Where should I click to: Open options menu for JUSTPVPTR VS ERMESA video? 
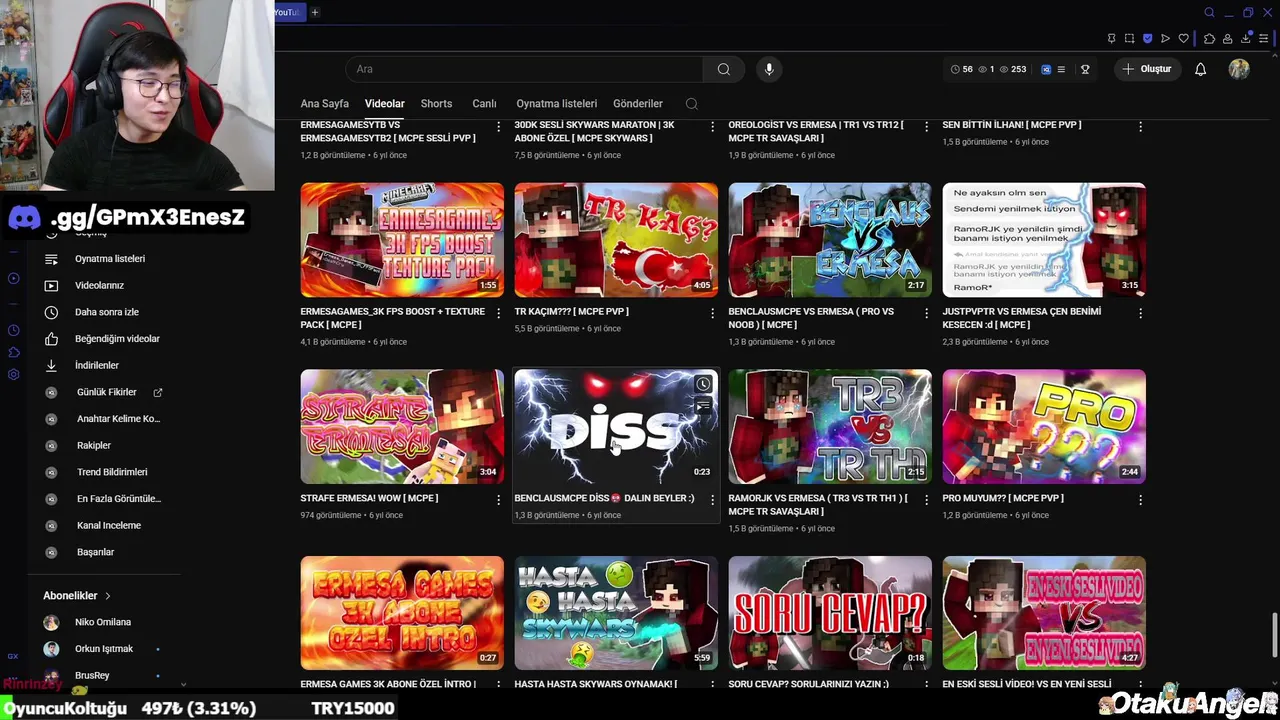point(1140,313)
